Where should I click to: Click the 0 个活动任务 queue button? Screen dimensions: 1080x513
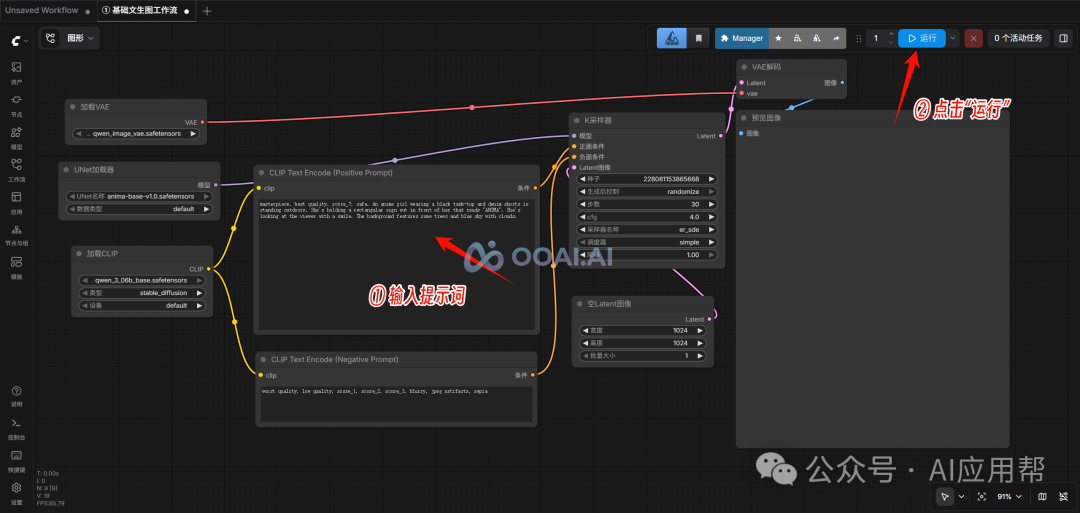1018,39
